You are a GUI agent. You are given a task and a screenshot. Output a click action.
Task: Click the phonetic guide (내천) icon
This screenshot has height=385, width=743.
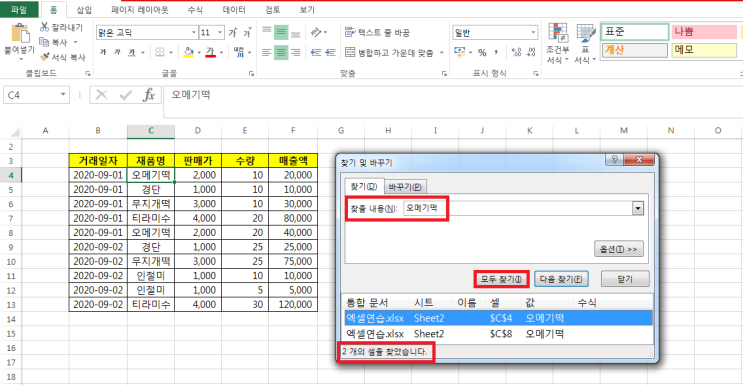pyautogui.click(x=239, y=52)
